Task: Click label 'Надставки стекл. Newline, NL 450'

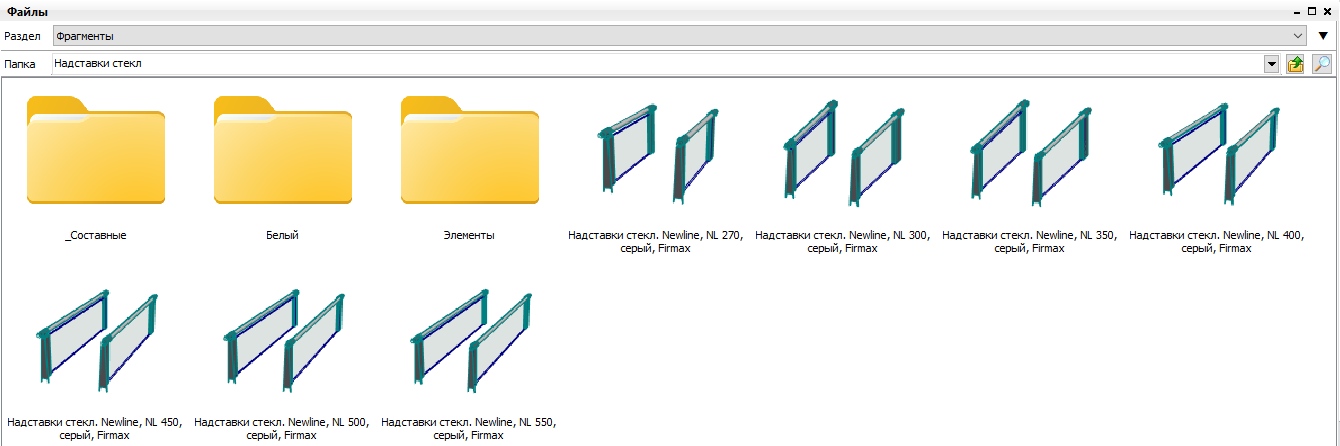Action: 96,428
